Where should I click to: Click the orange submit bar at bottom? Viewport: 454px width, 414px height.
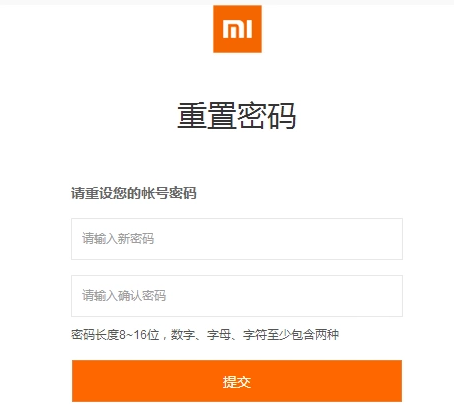[x=237, y=381]
